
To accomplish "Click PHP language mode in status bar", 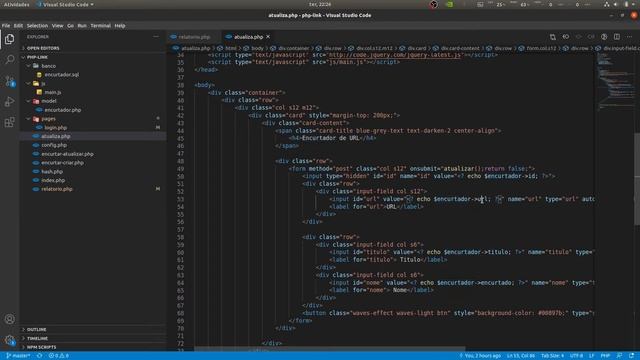I will coord(605,356).
